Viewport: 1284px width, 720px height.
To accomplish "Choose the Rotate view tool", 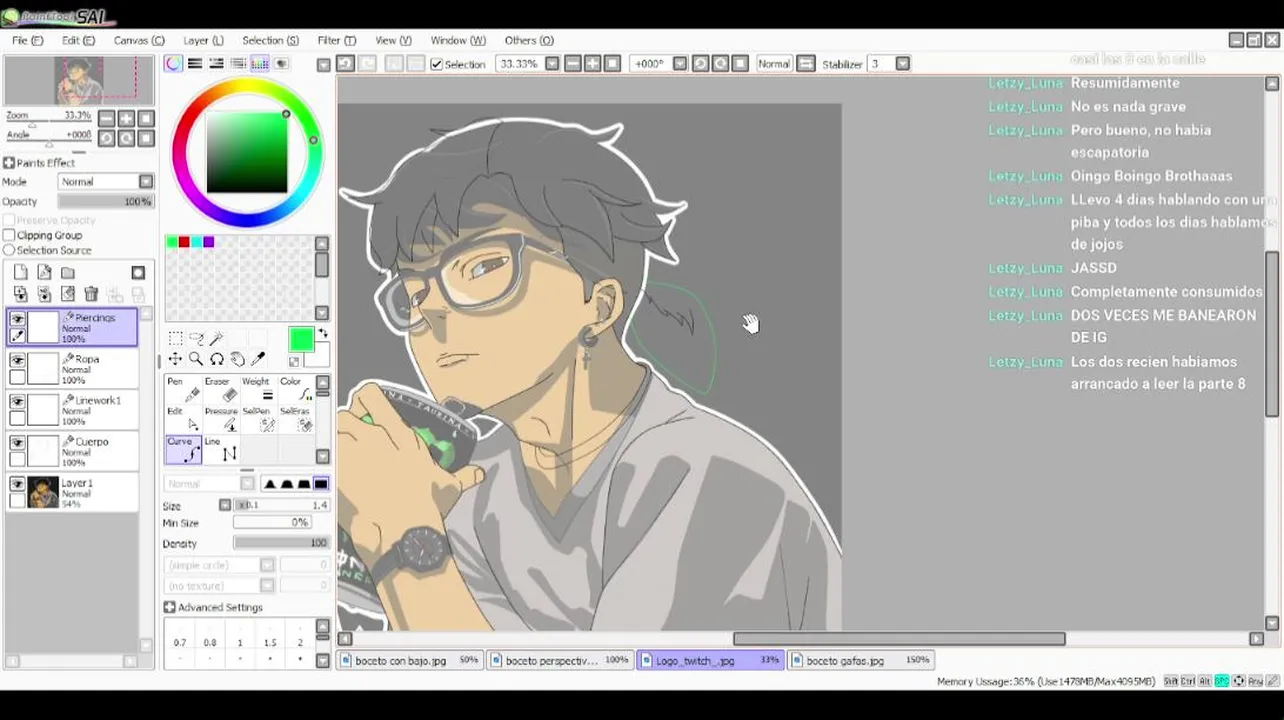I will 217,359.
